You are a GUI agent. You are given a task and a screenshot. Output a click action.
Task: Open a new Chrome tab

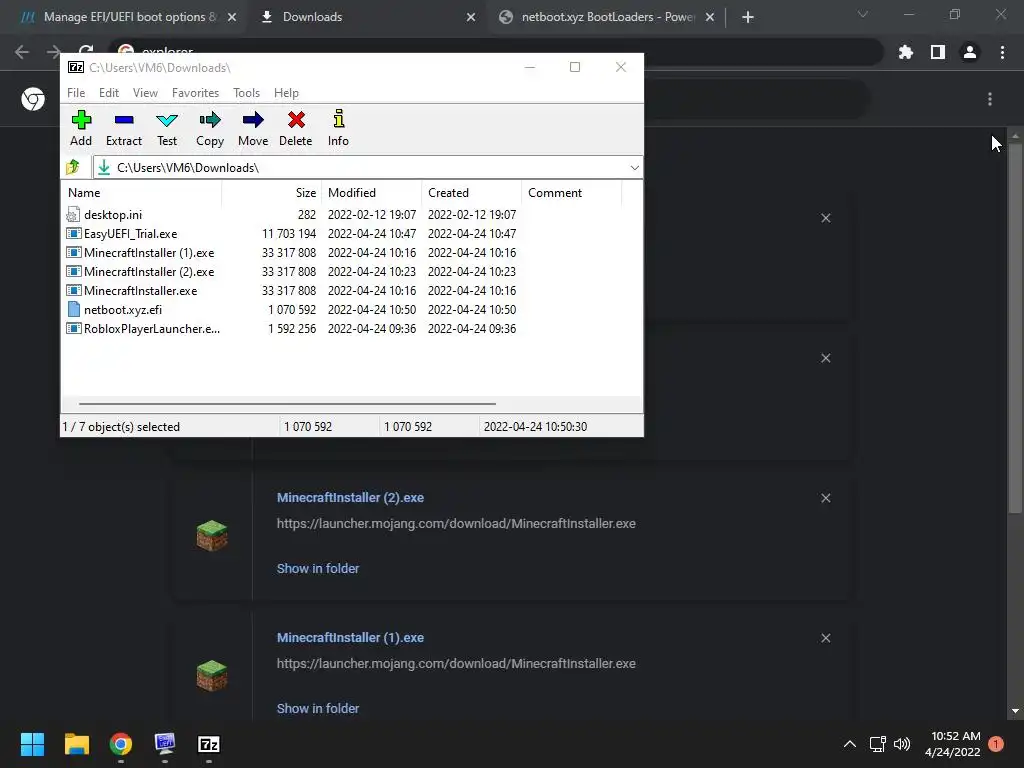pyautogui.click(x=748, y=17)
